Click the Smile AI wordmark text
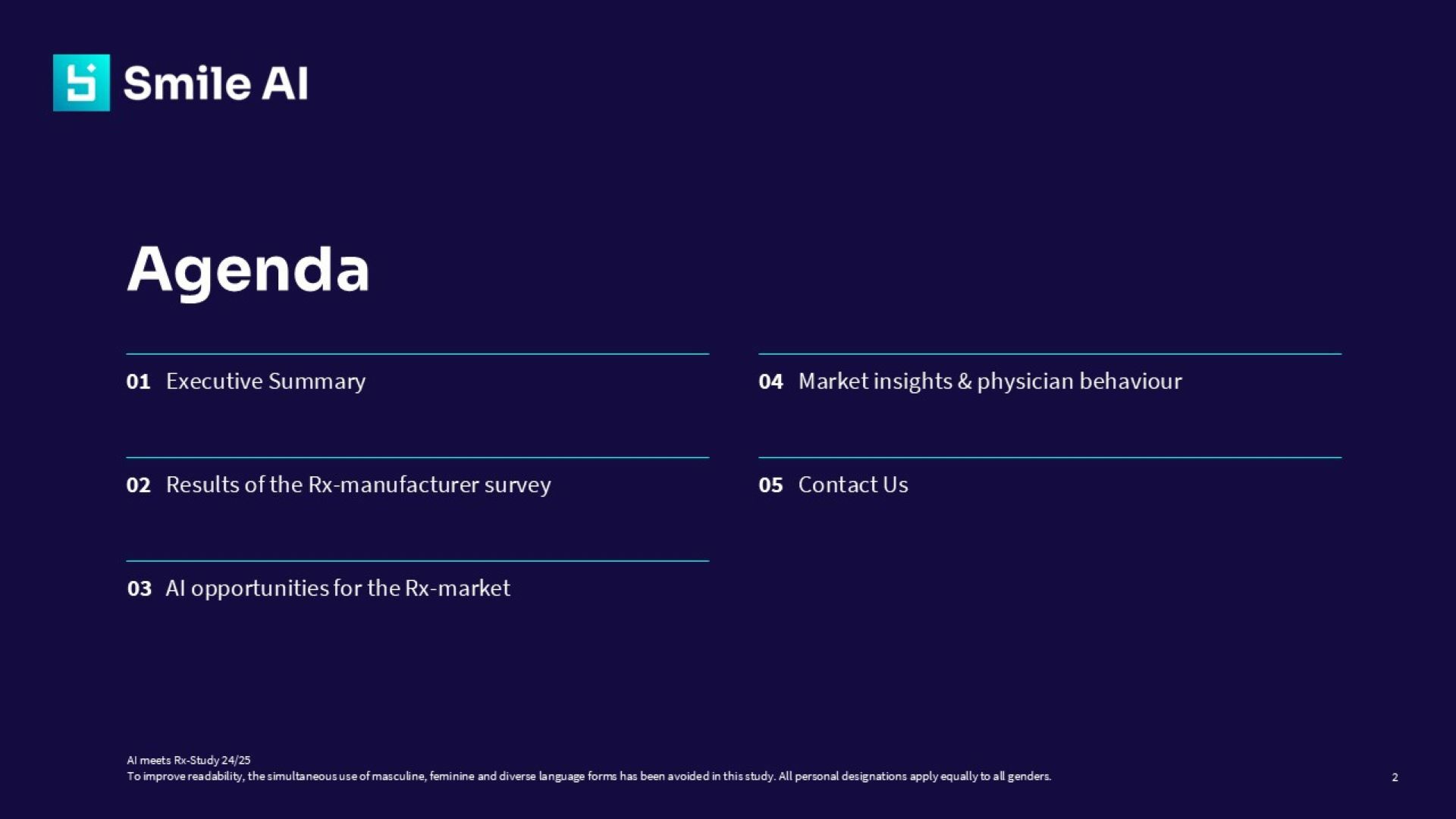1456x819 pixels. coord(215,83)
